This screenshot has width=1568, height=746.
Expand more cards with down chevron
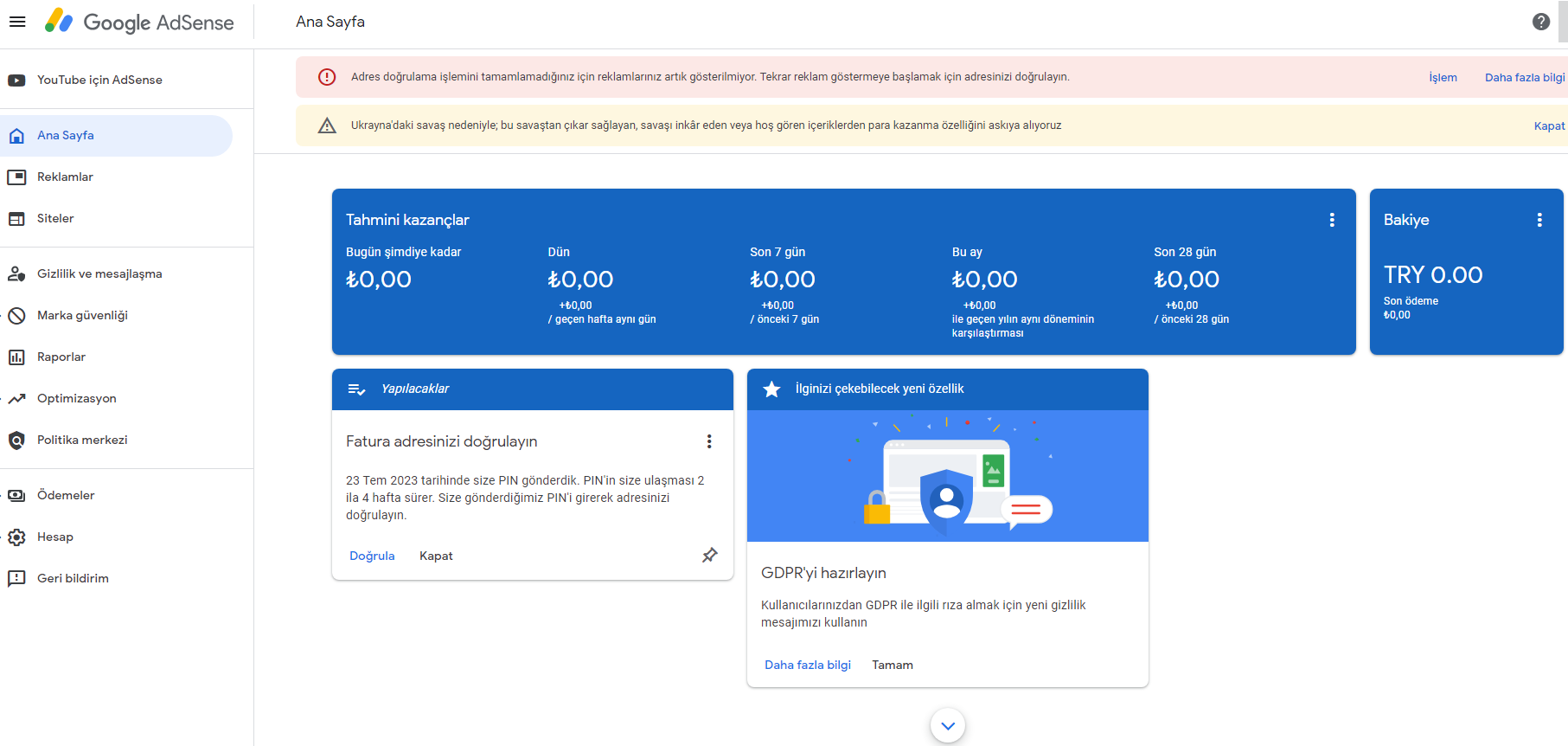[948, 726]
